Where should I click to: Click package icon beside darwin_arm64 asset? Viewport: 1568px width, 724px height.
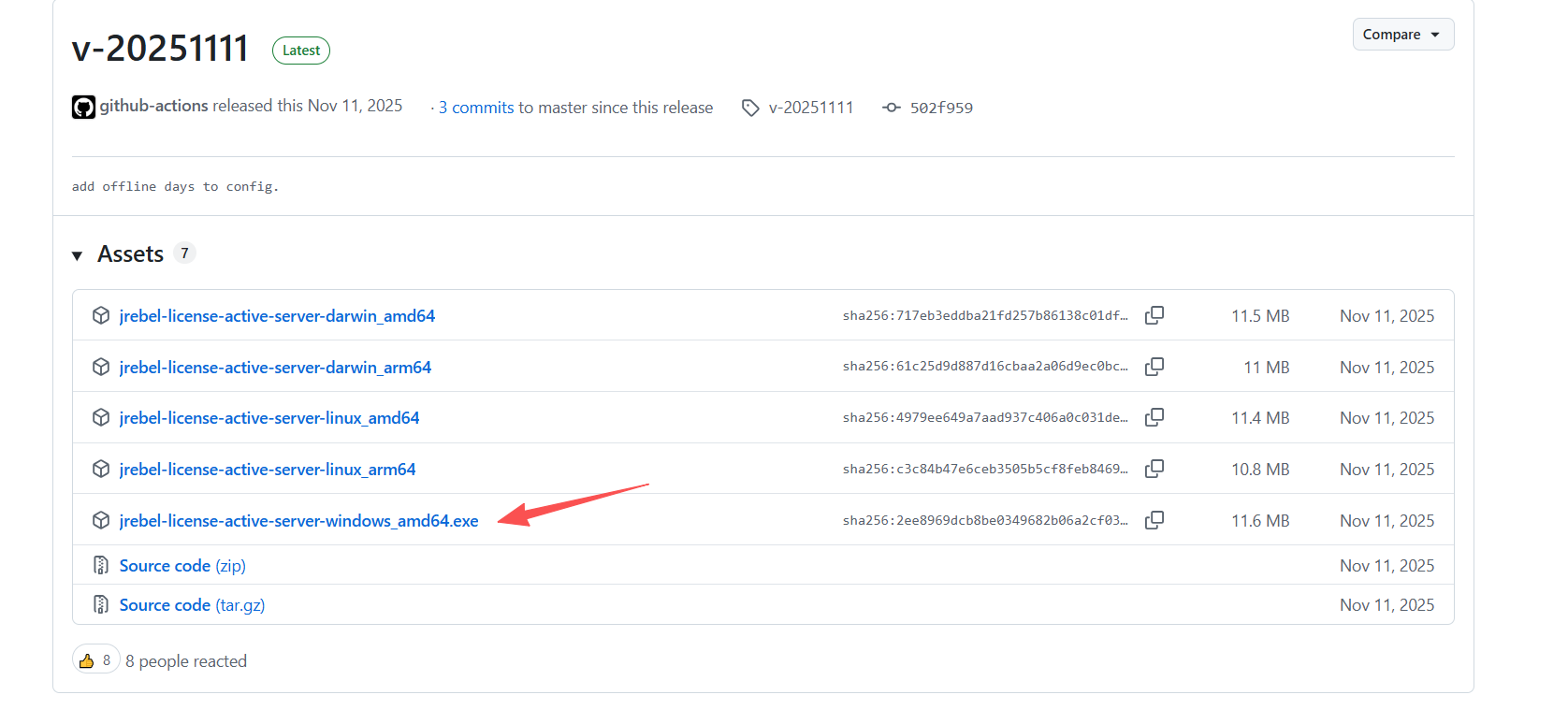pos(101,367)
